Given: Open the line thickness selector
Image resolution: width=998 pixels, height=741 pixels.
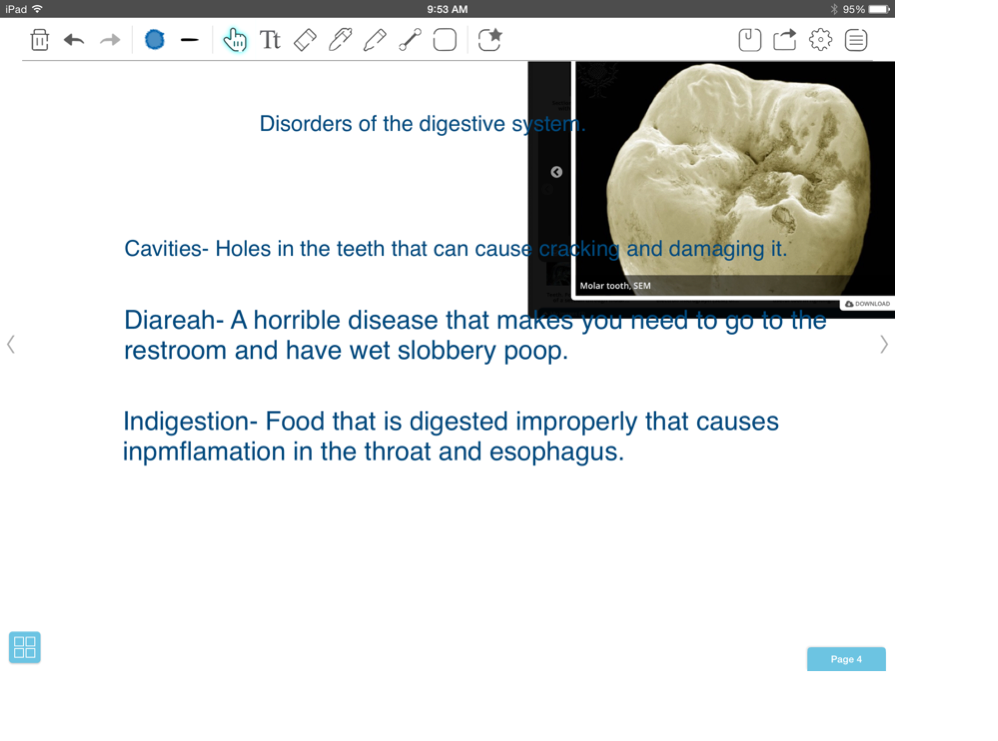Looking at the screenshot, I should click(189, 40).
